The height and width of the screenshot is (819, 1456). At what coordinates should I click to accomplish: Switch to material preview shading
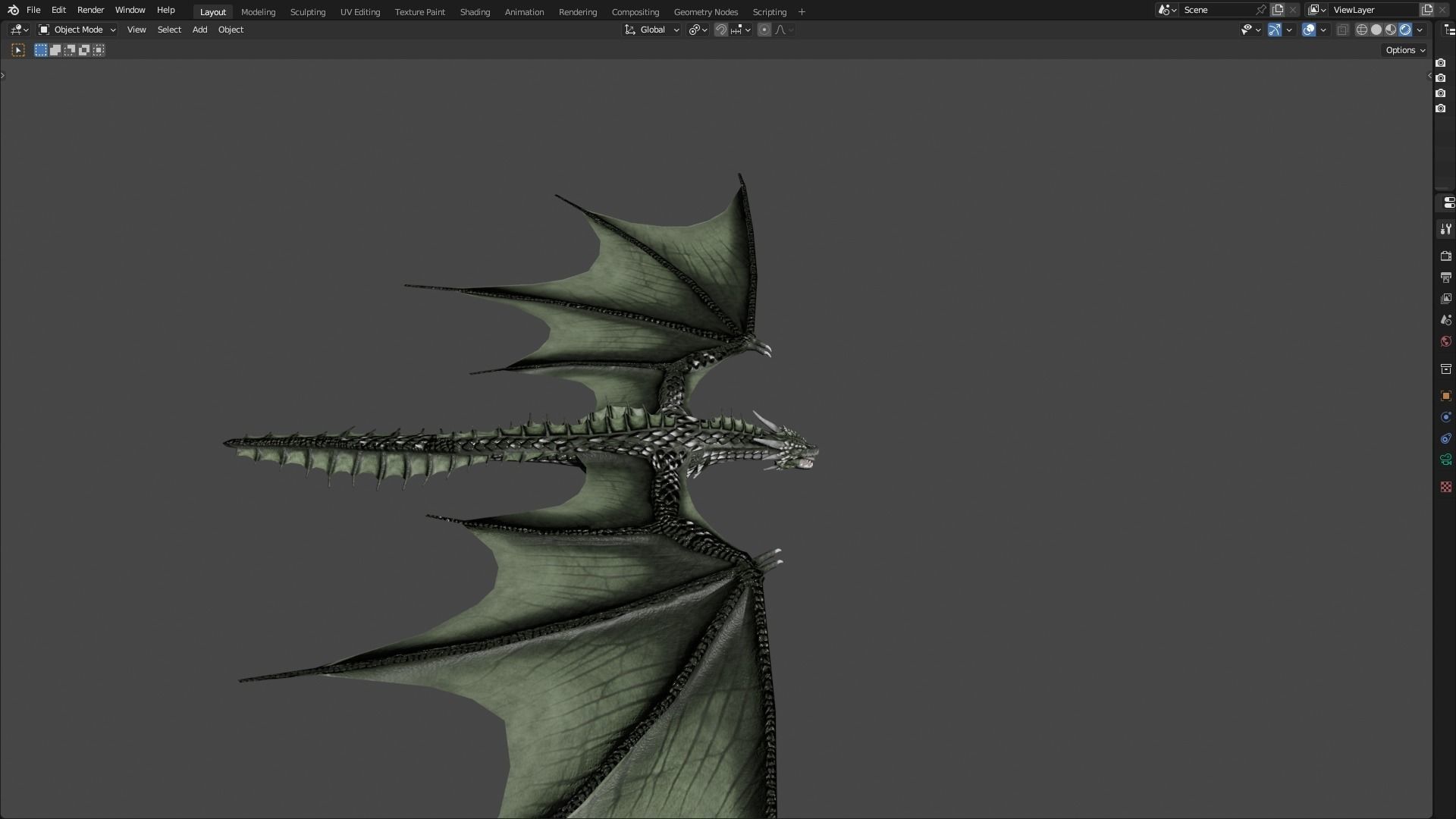1391,30
